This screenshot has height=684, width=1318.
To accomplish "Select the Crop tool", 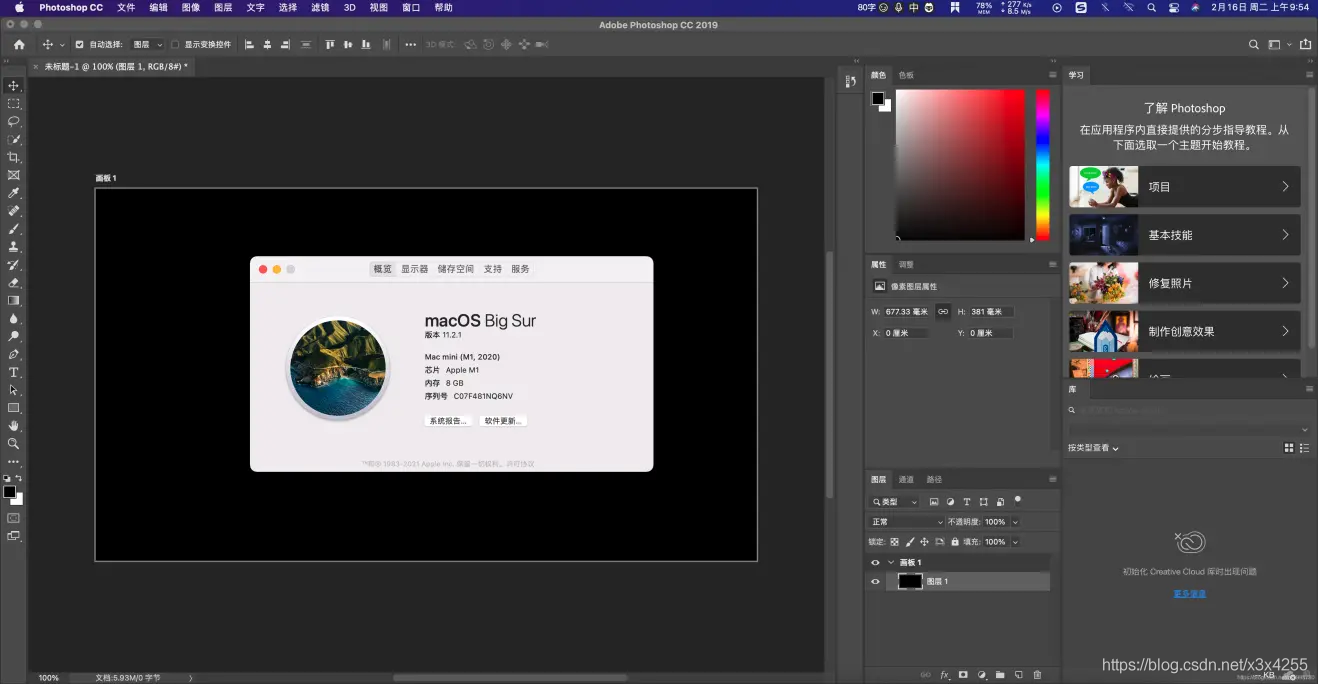I will (x=14, y=157).
